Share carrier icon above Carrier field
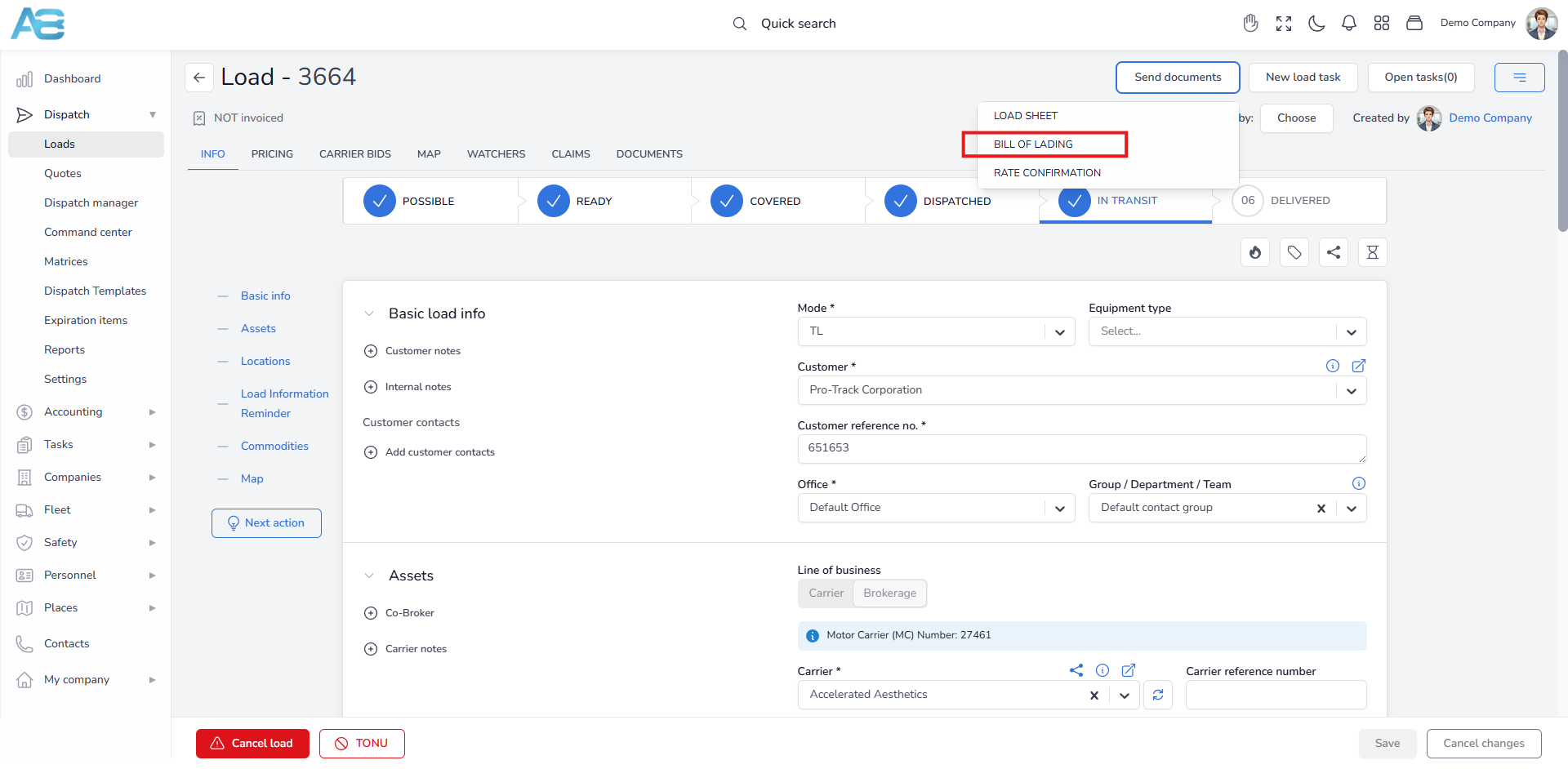This screenshot has height=769, width=1568. coord(1076,670)
